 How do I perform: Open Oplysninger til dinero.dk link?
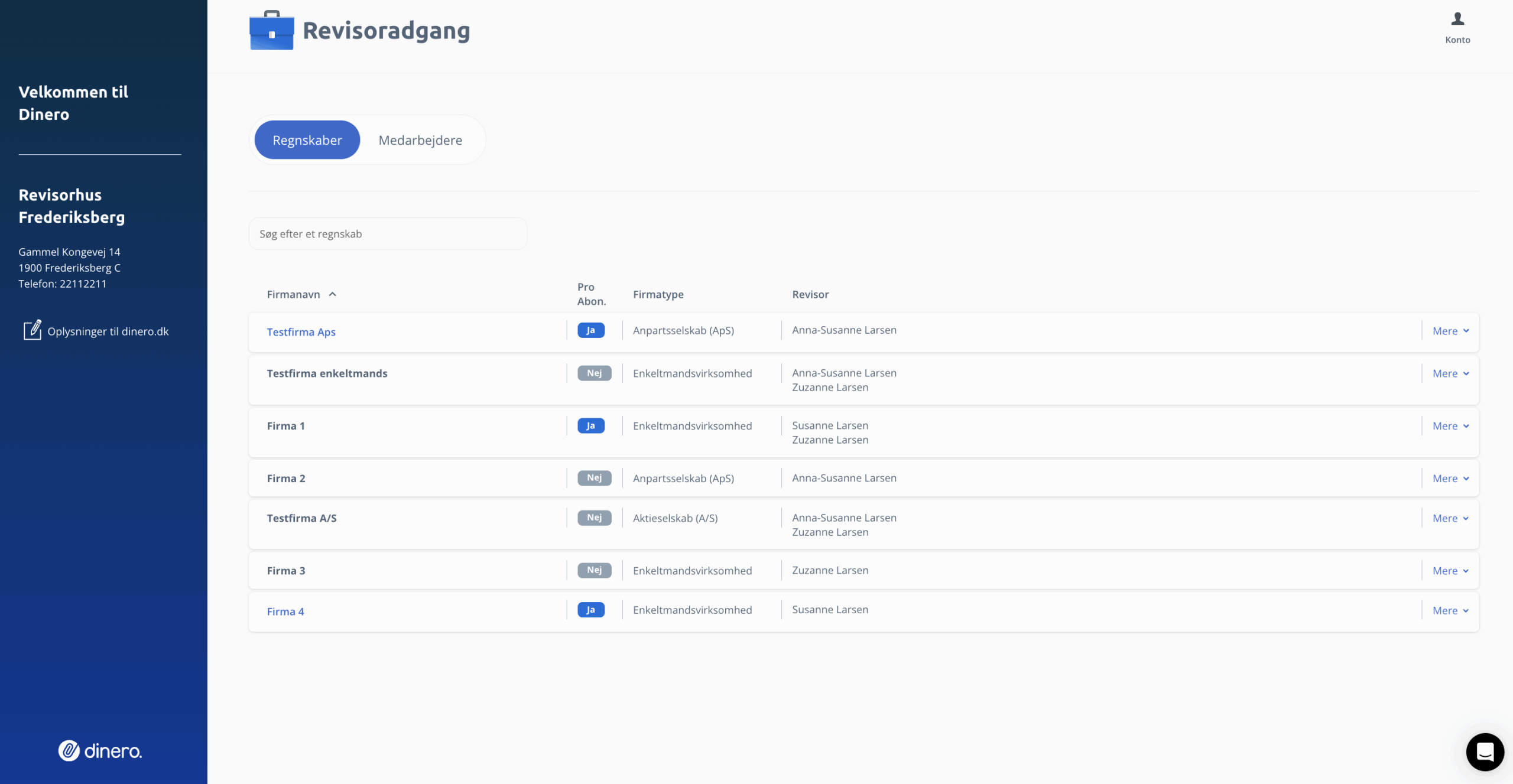coord(108,331)
